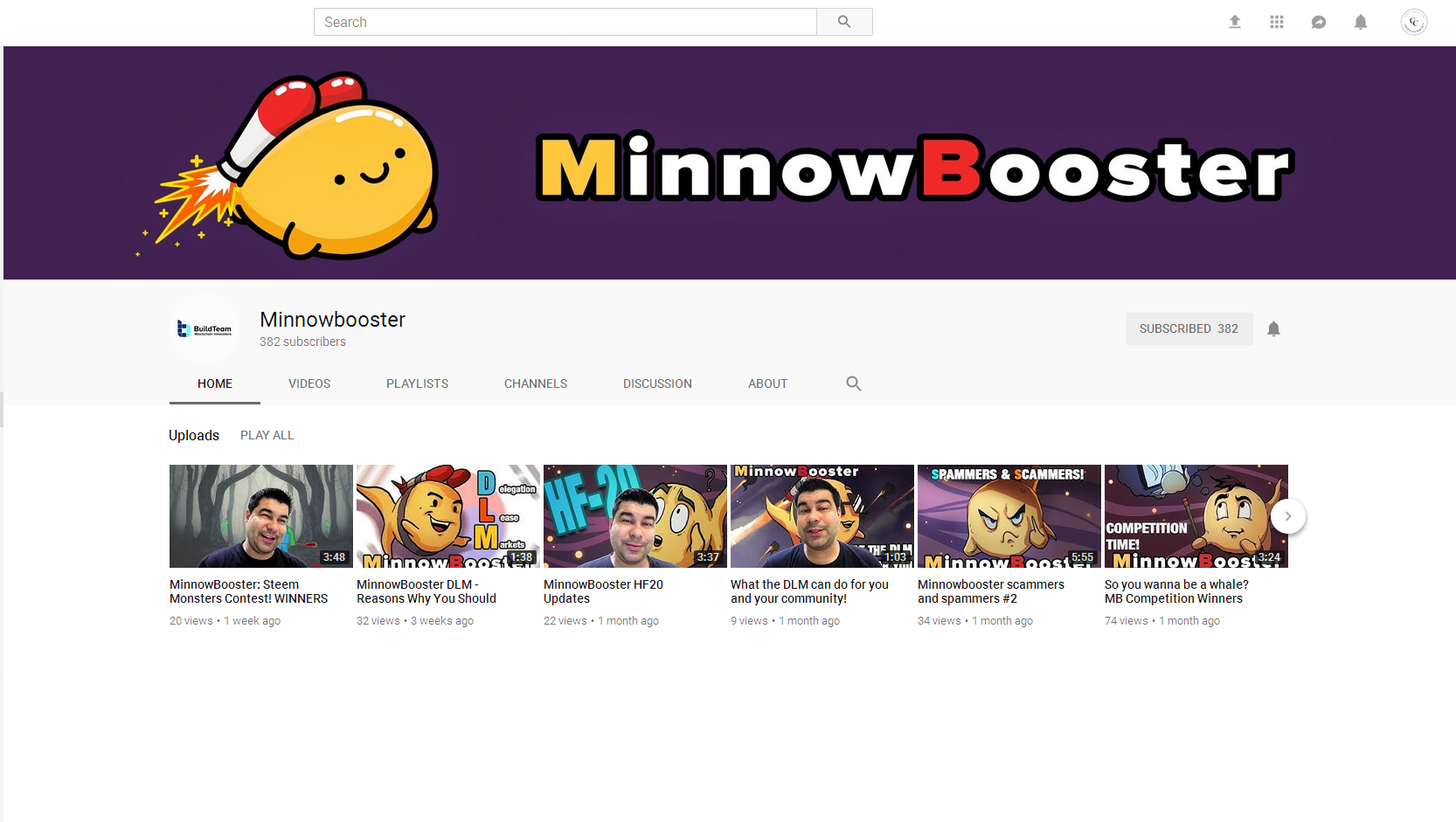
Task: Open the top bar notifications bell
Action: tap(1361, 22)
